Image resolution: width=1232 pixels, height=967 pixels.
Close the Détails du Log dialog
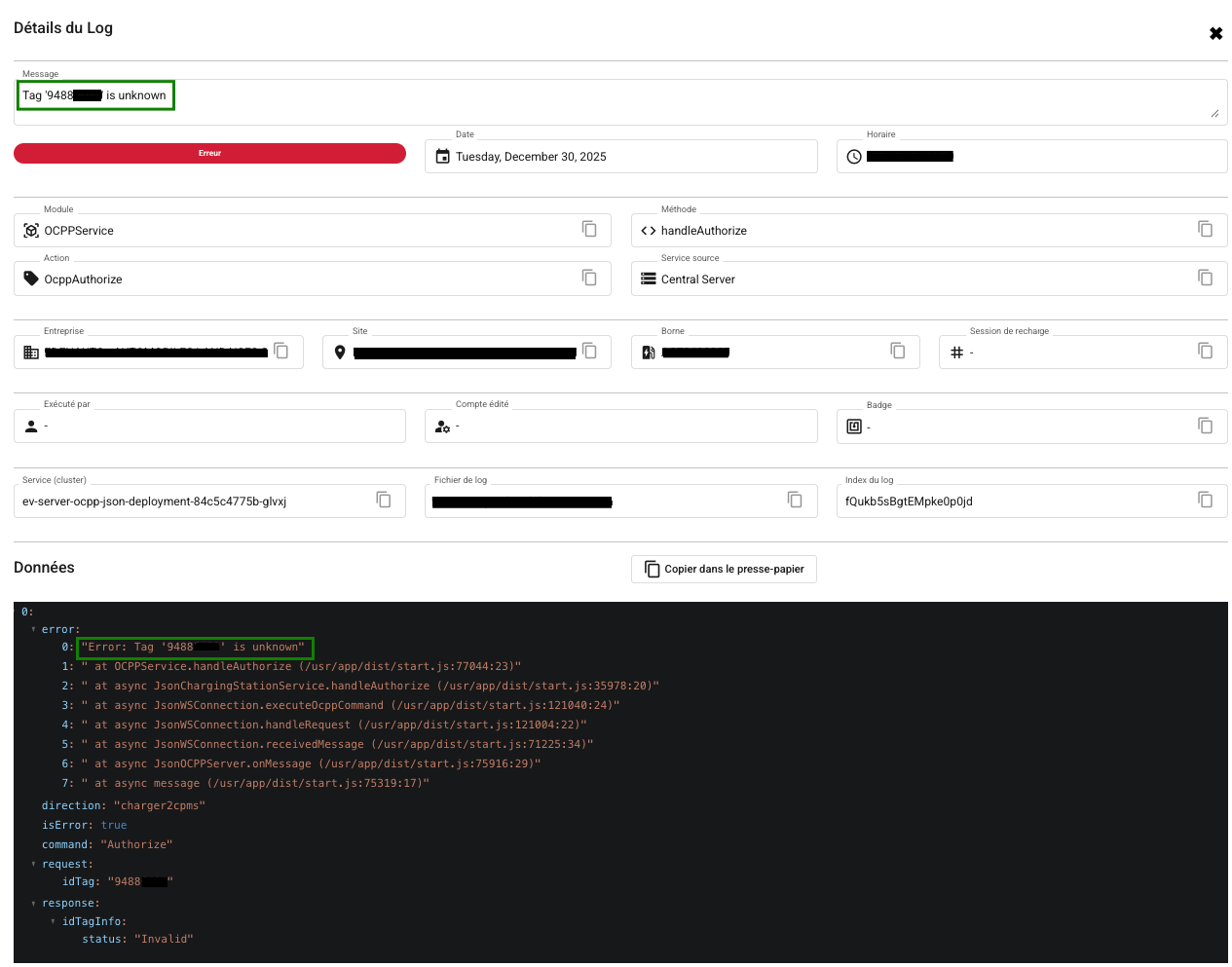[1215, 34]
